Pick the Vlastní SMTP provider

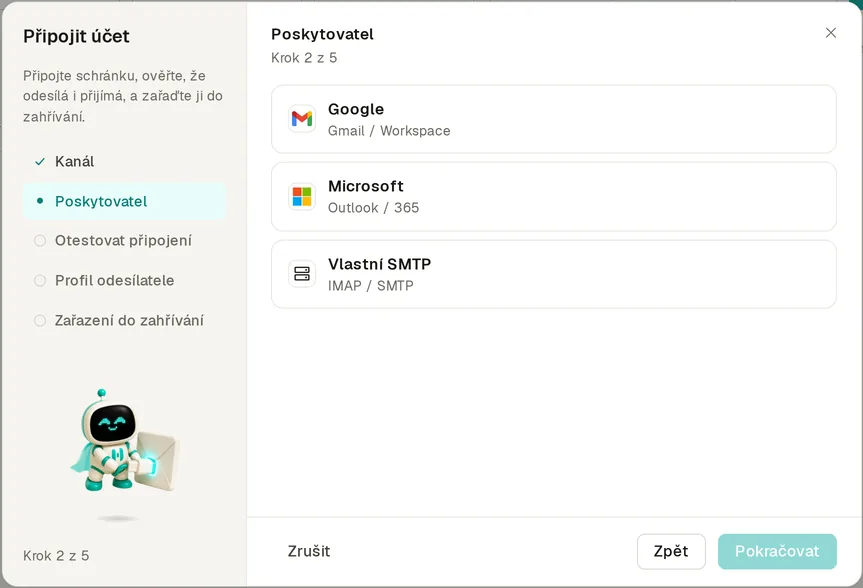[554, 274]
